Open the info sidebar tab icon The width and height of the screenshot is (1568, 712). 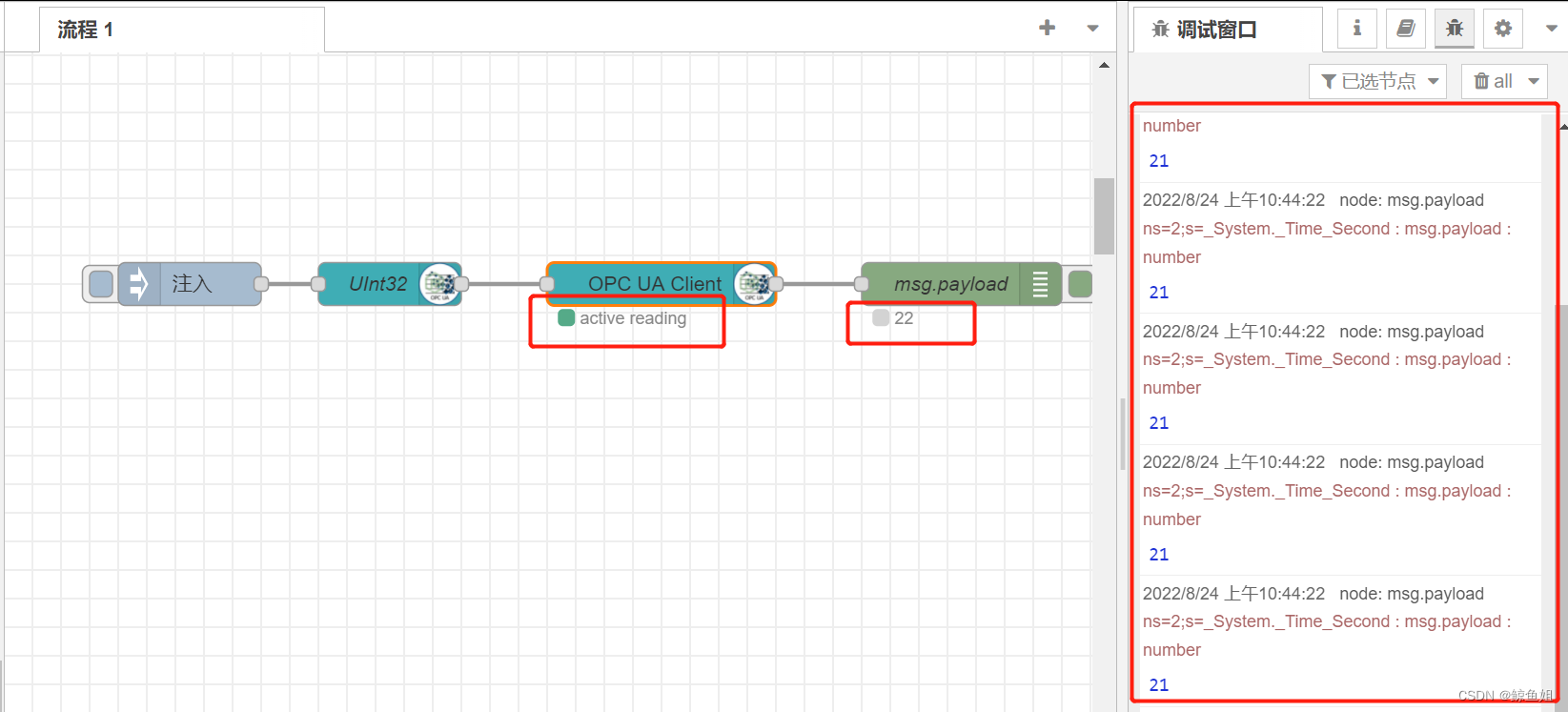click(1357, 29)
